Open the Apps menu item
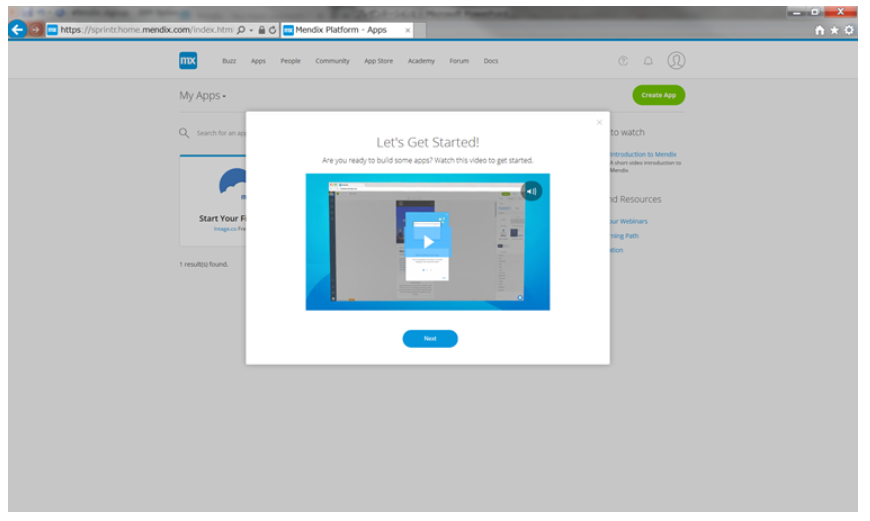 click(258, 61)
